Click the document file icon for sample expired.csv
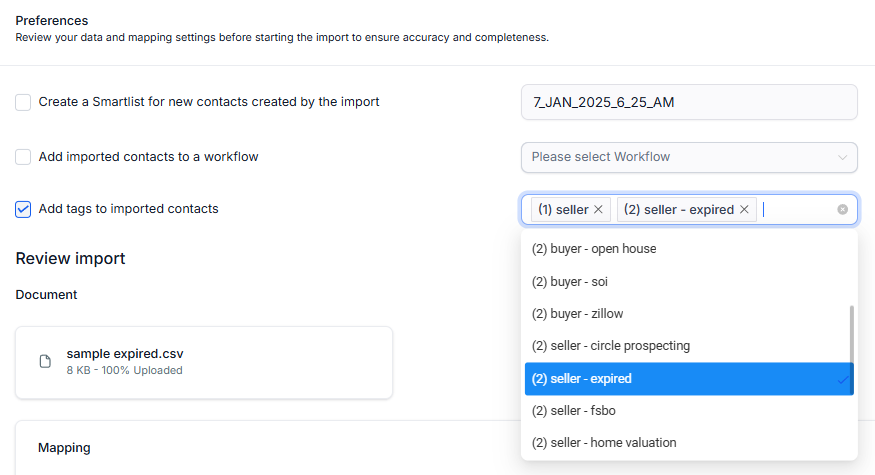Screen dimensions: 875x475 pos(45,361)
